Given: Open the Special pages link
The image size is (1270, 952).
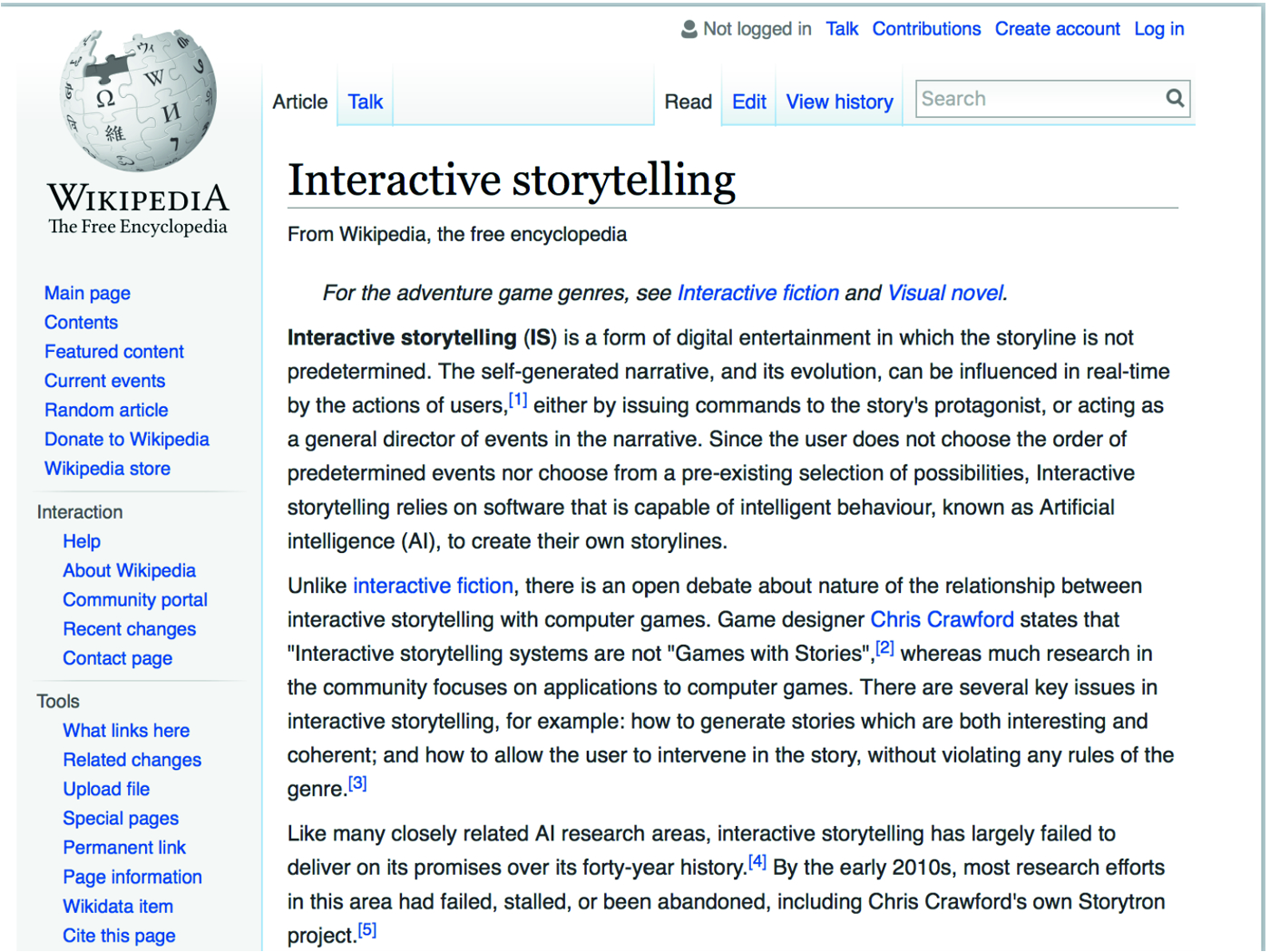Looking at the screenshot, I should point(121,819).
